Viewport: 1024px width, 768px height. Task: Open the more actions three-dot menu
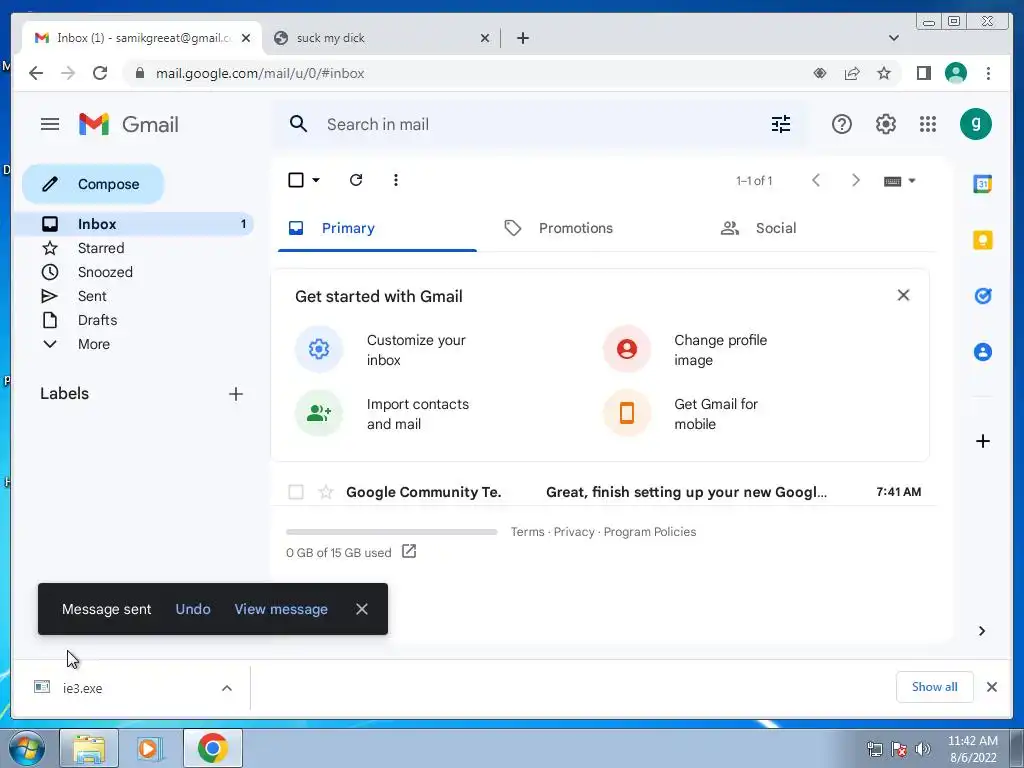click(x=396, y=180)
